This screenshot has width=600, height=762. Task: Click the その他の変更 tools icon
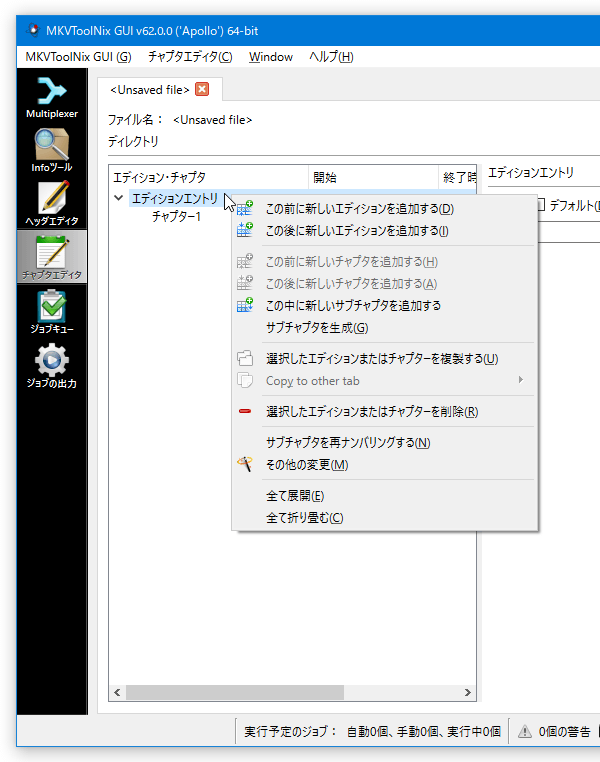245,464
